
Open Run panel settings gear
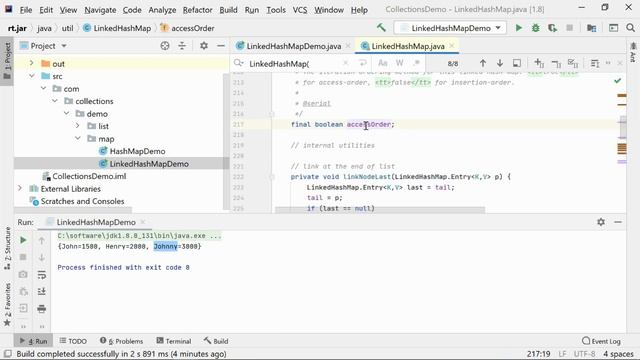click(x=601, y=222)
